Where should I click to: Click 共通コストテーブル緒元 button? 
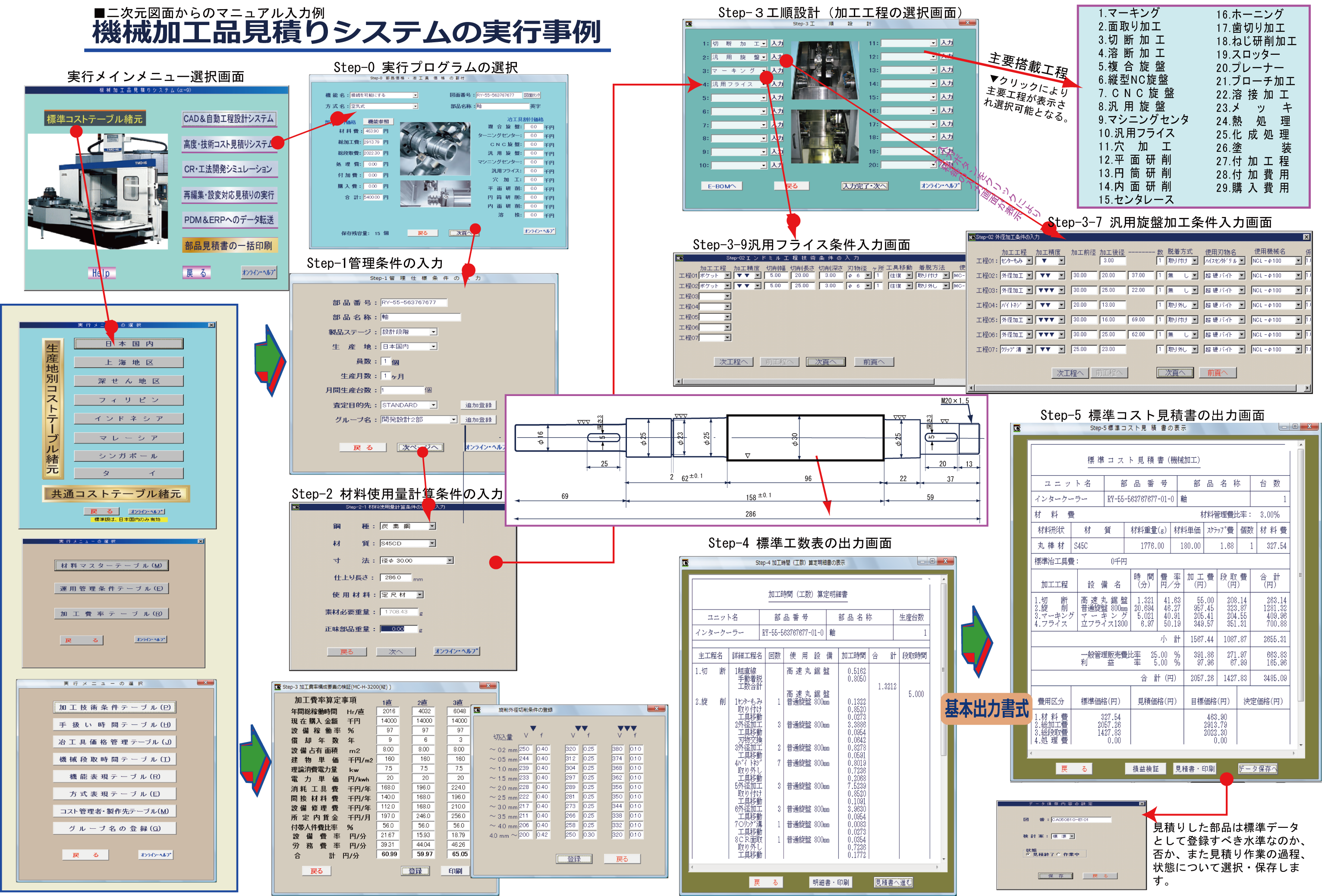pos(116,494)
